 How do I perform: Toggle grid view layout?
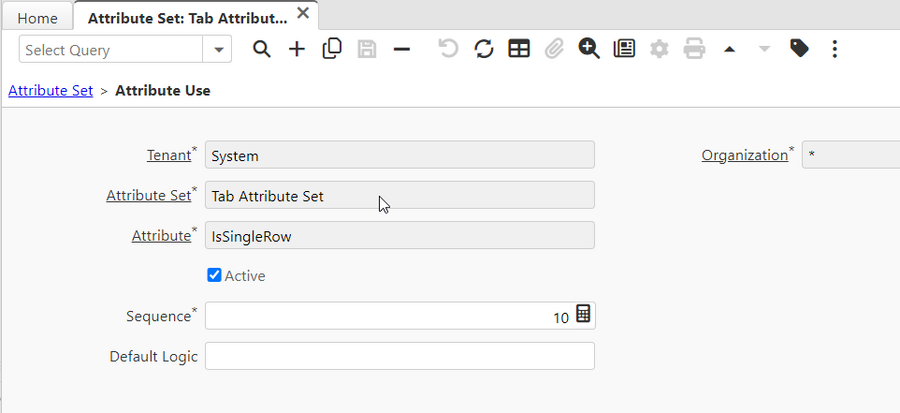(518, 49)
